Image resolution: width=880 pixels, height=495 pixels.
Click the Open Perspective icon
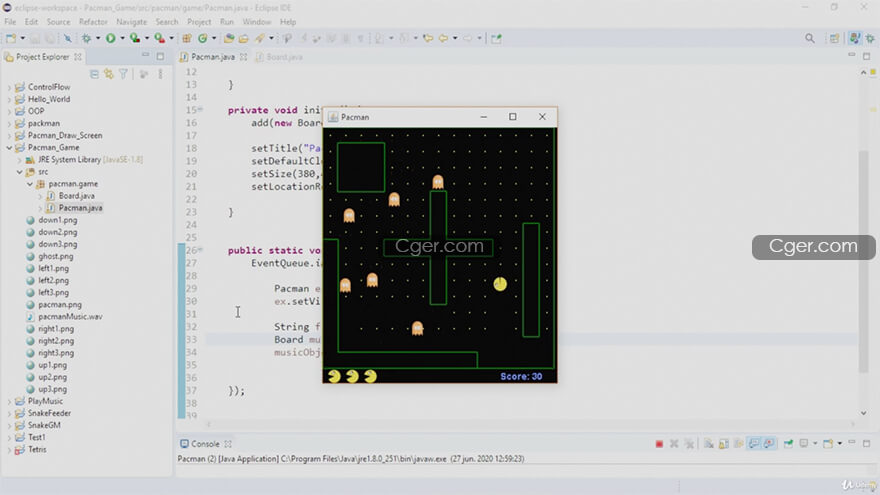[835, 38]
